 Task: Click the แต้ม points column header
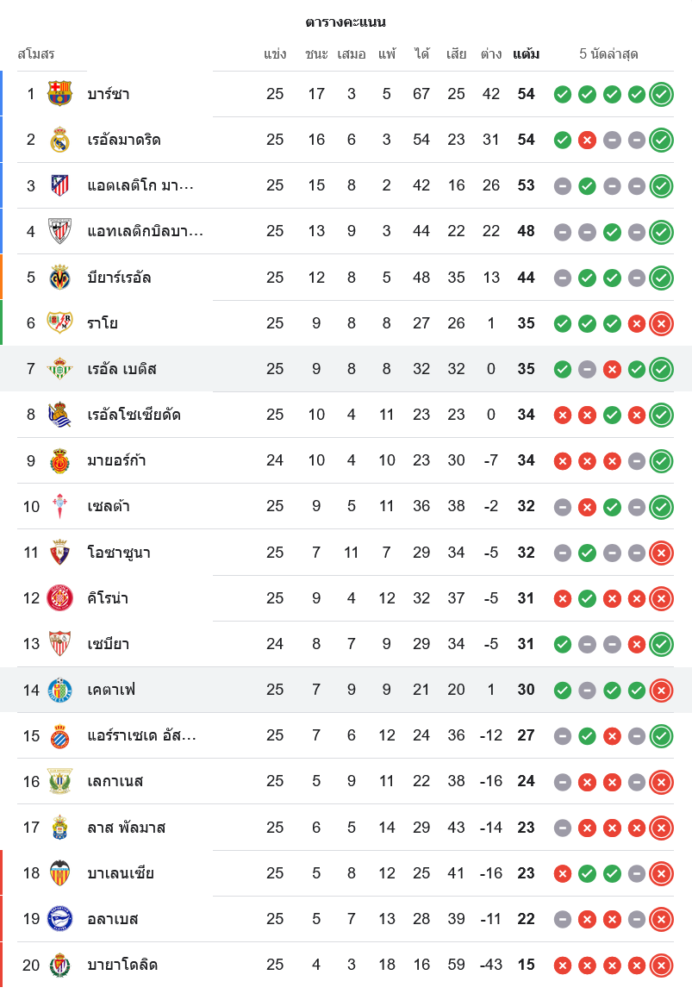coord(526,54)
